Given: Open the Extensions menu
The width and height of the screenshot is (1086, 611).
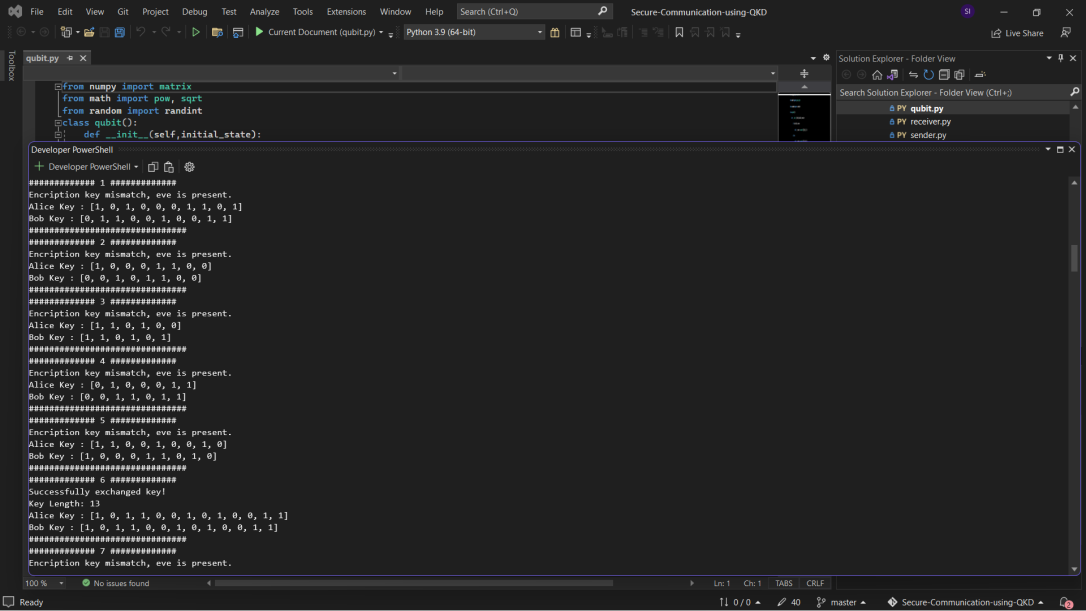Looking at the screenshot, I should [x=346, y=12].
